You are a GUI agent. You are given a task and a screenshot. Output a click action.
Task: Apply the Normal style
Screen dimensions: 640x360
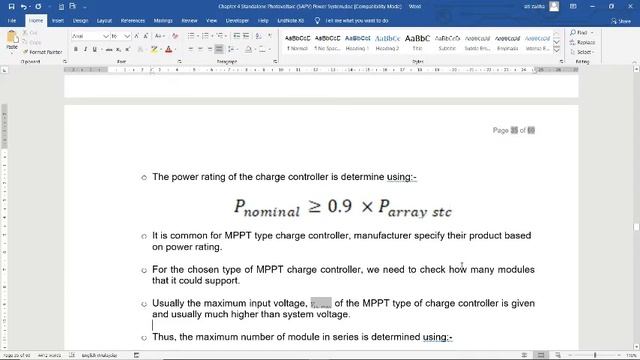pos(297,43)
